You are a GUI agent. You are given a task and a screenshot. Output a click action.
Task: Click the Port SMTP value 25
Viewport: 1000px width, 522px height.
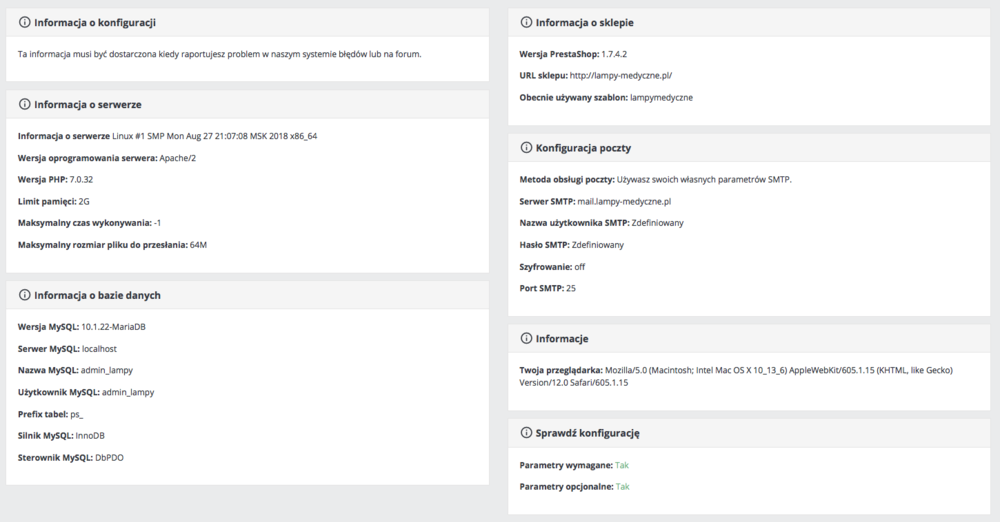pyautogui.click(x=571, y=288)
